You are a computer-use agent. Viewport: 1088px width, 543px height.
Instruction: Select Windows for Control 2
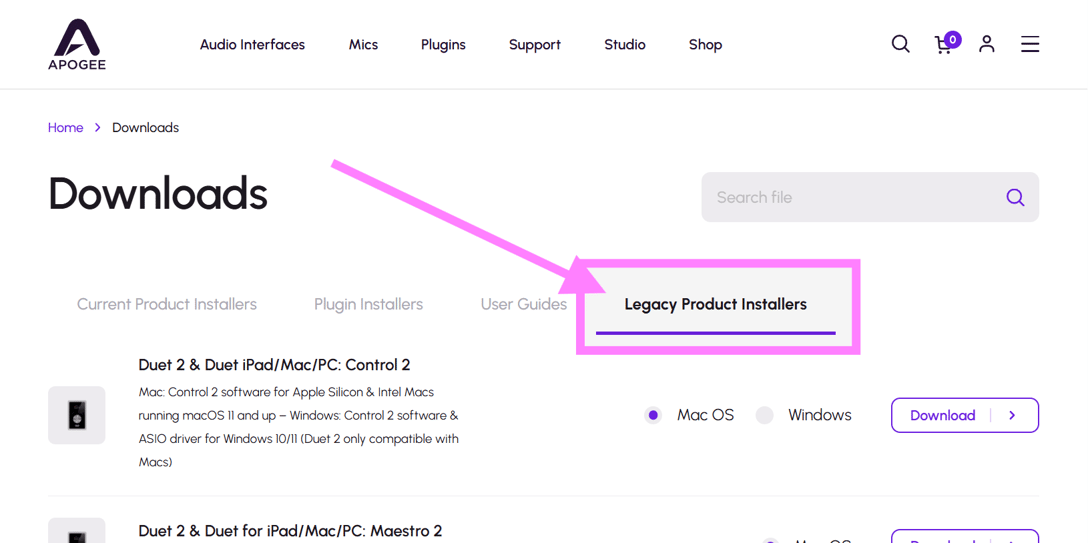click(x=765, y=415)
